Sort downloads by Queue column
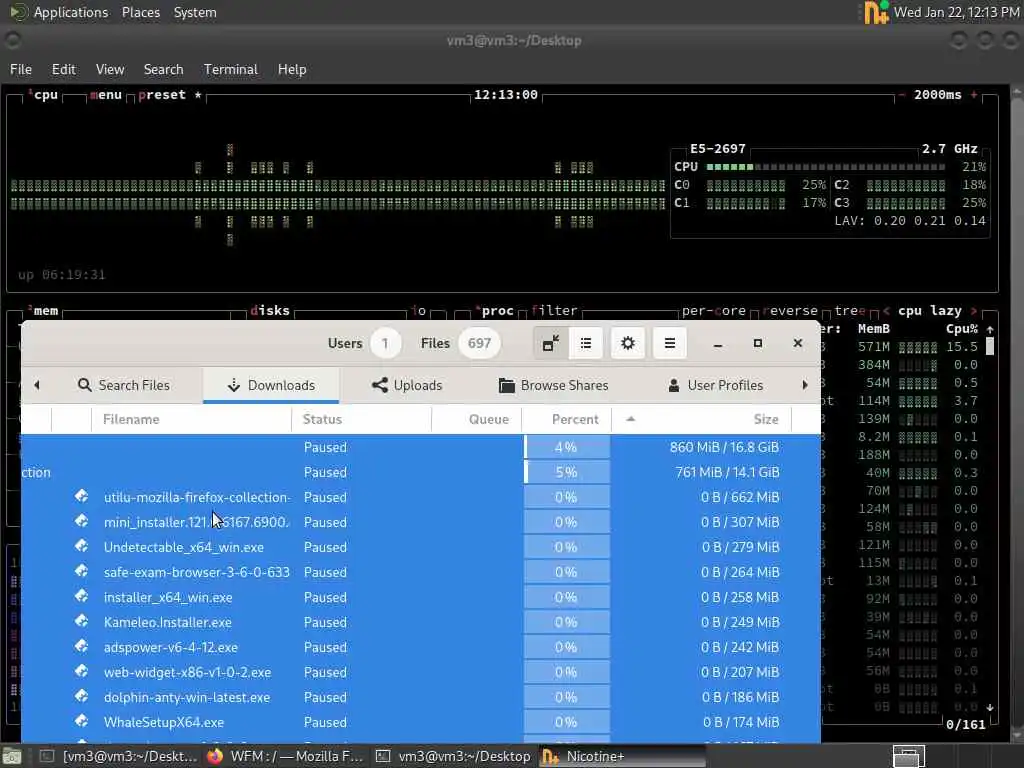 coord(477,419)
